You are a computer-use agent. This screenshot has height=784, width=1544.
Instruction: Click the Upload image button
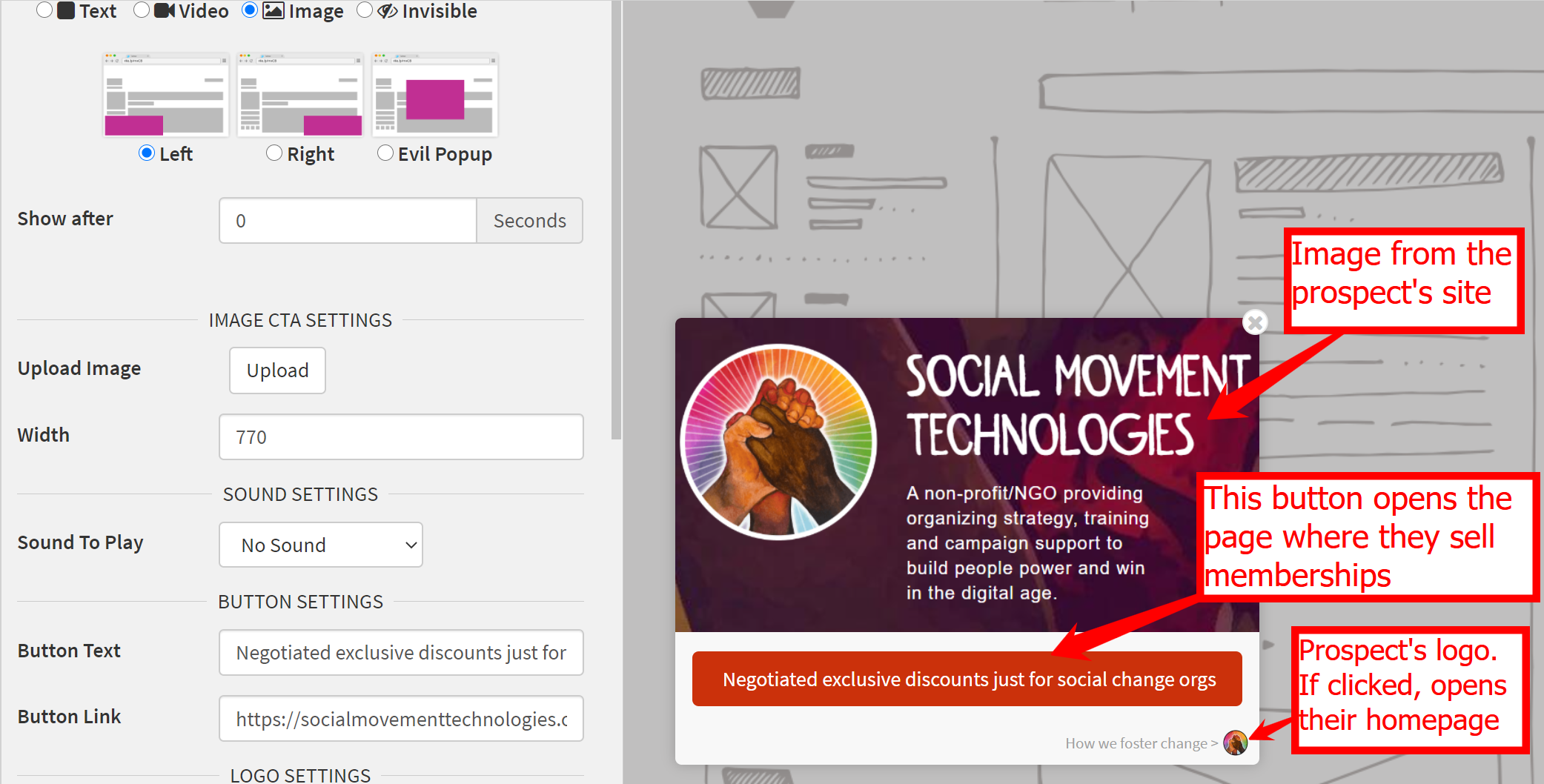pos(277,371)
